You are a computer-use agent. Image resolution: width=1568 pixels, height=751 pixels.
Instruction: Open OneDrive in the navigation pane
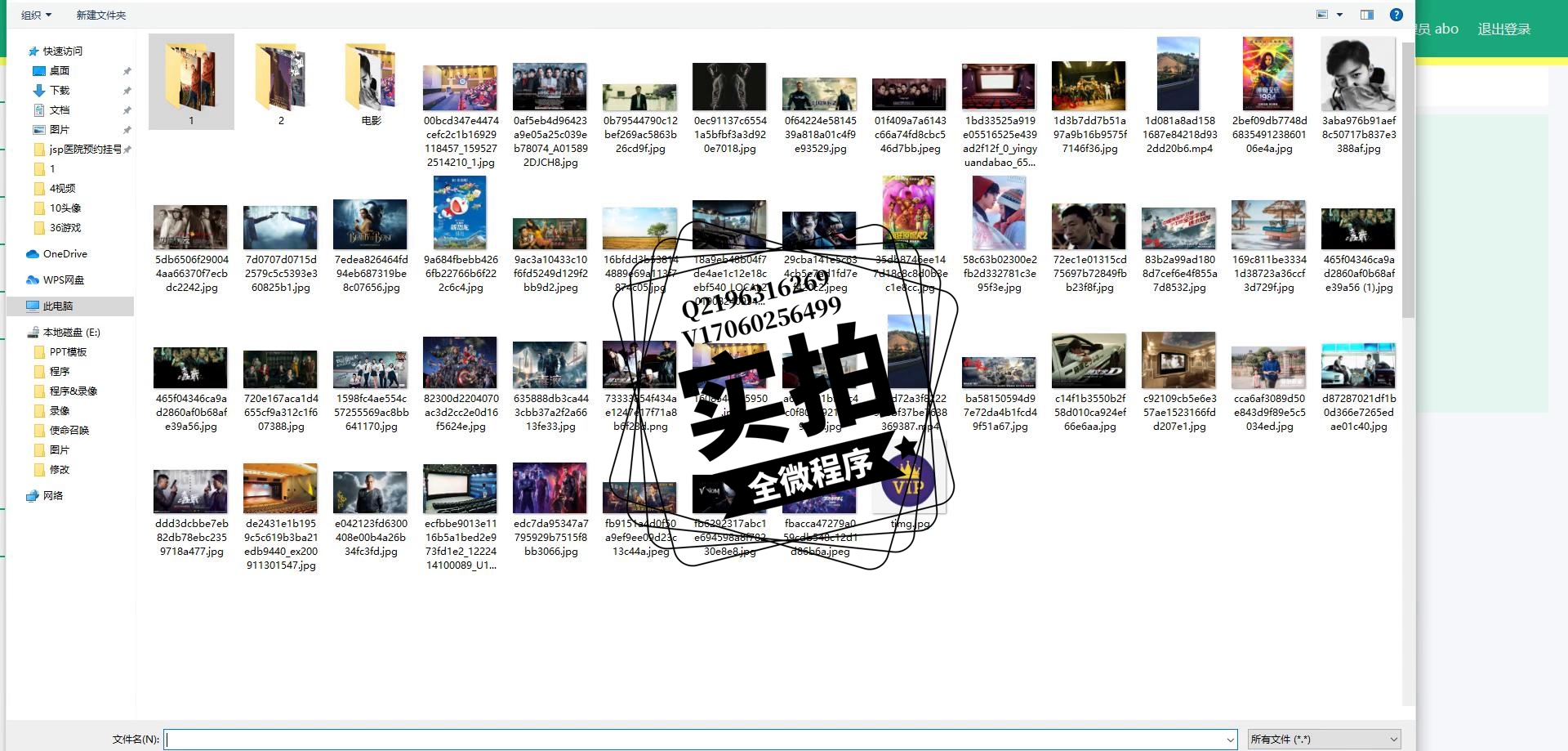[65, 254]
